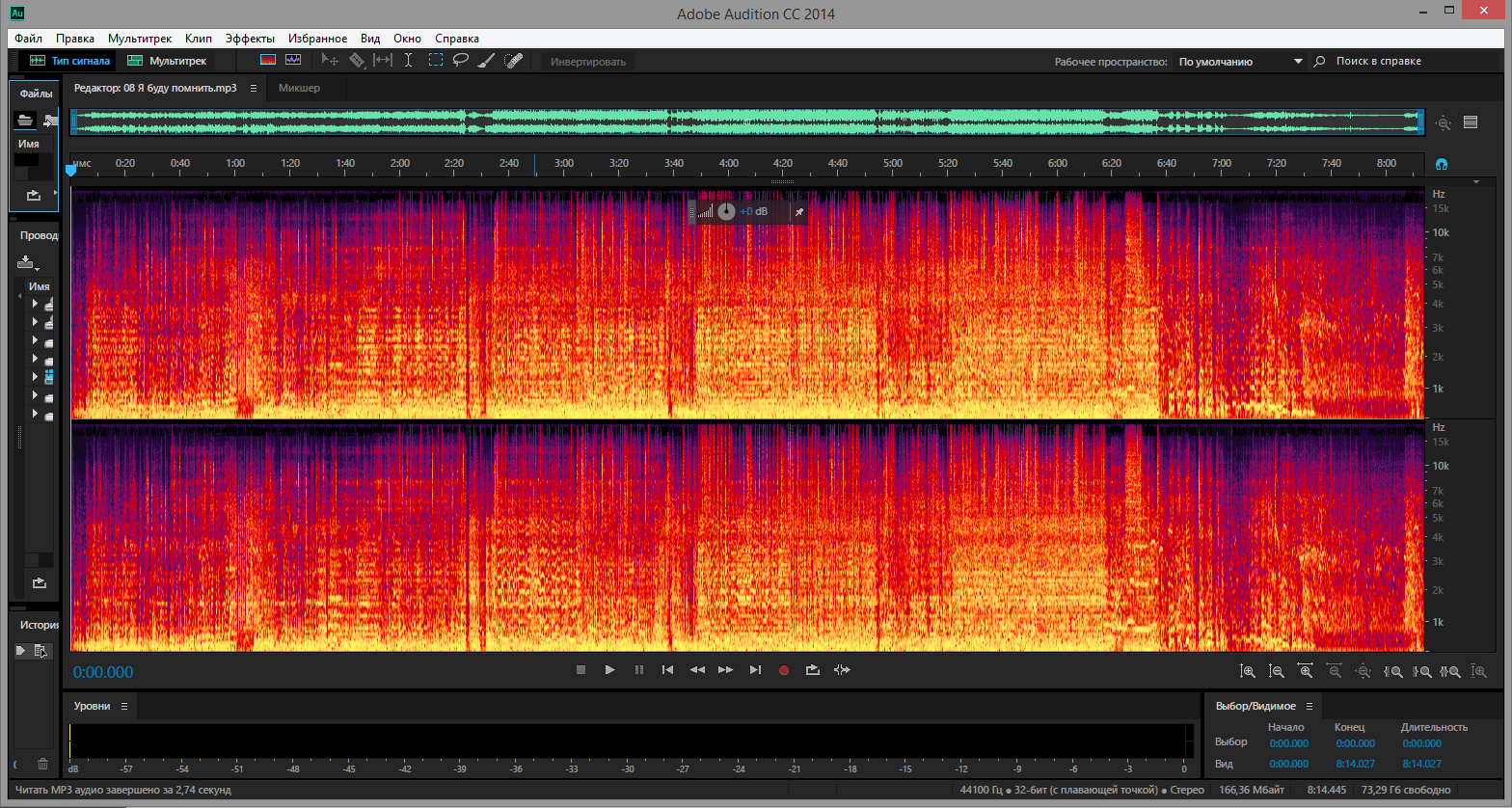The image size is (1512, 808).
Task: Click the view end time 8:14.027
Action: click(1355, 764)
